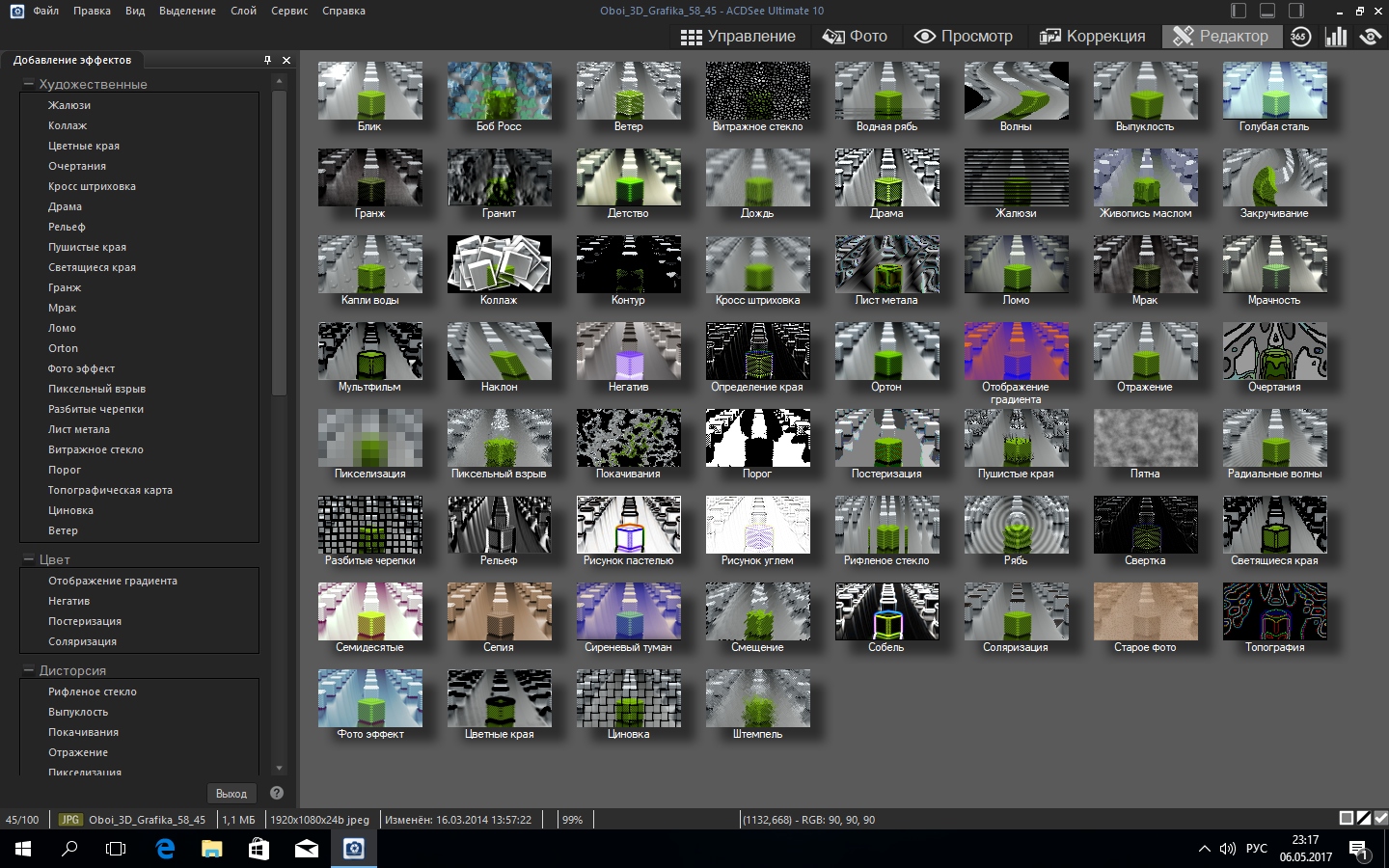Click the 99% zoom value in status bar
The height and width of the screenshot is (868, 1389).
coord(572,820)
